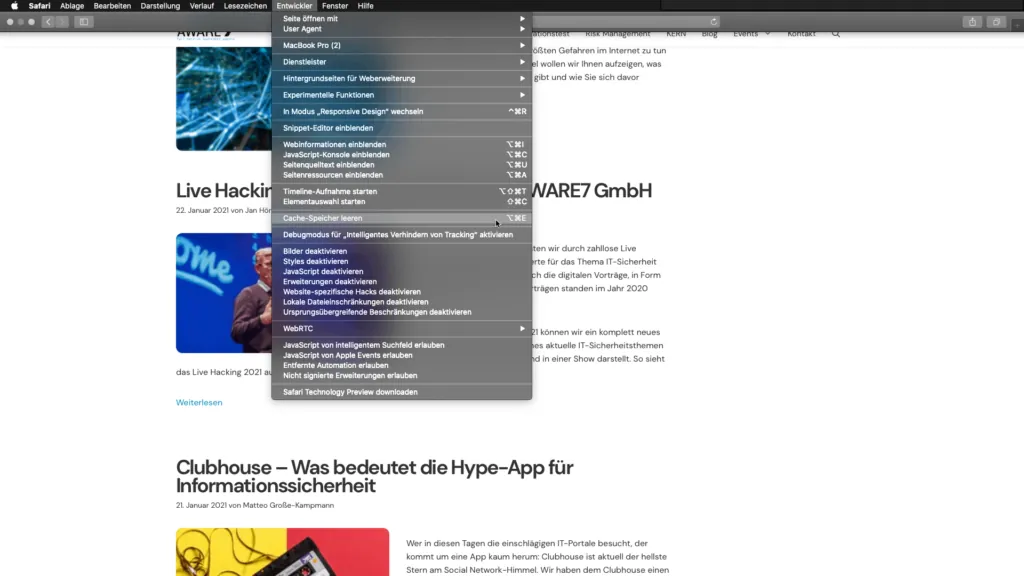This screenshot has width=1024, height=576.
Task: Toggle 'Entfernte Automation erlauben'
Action: click(x=335, y=365)
